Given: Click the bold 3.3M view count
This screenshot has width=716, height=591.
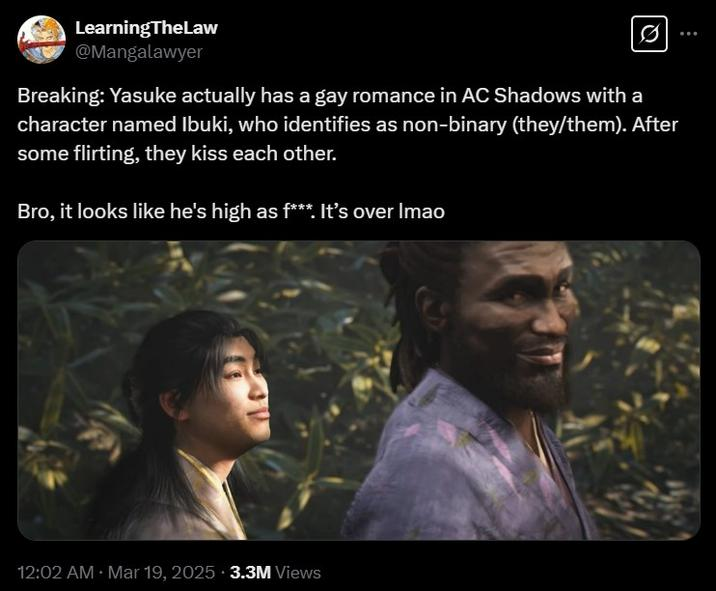Looking at the screenshot, I should pos(250,572).
